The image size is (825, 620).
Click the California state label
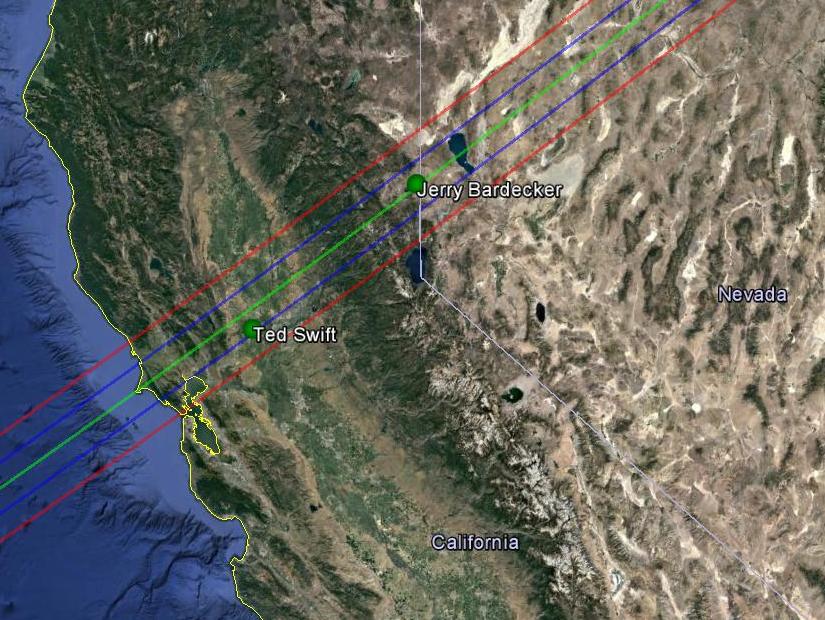point(475,543)
